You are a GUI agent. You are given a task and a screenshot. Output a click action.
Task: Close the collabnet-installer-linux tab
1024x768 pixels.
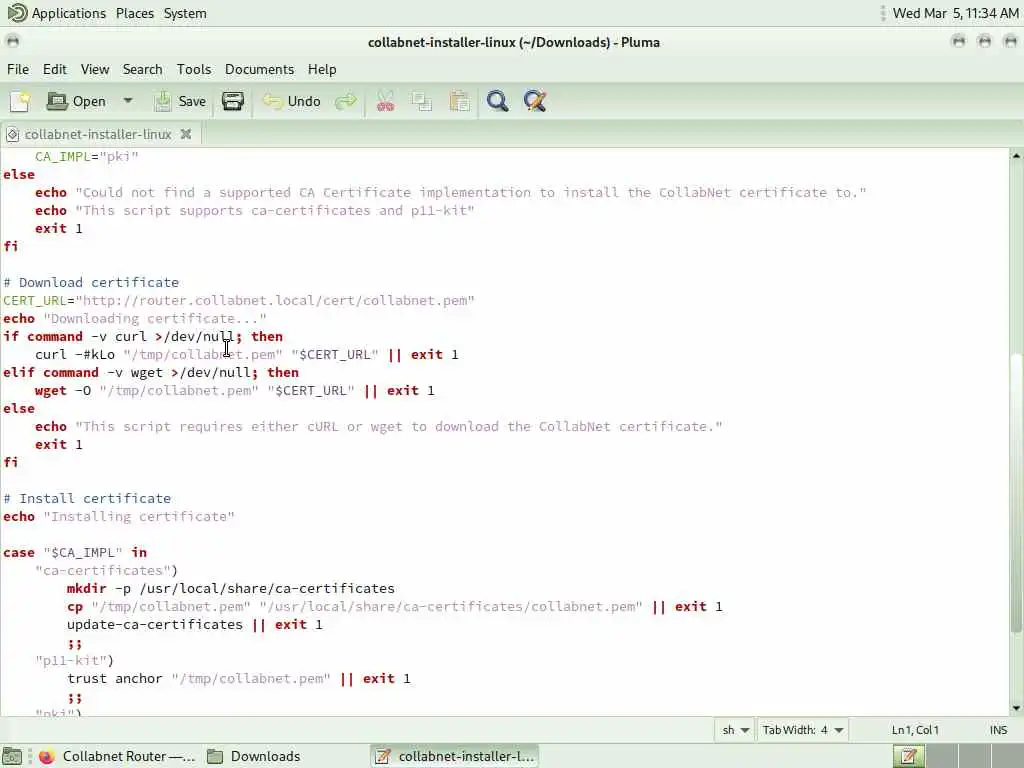click(186, 134)
